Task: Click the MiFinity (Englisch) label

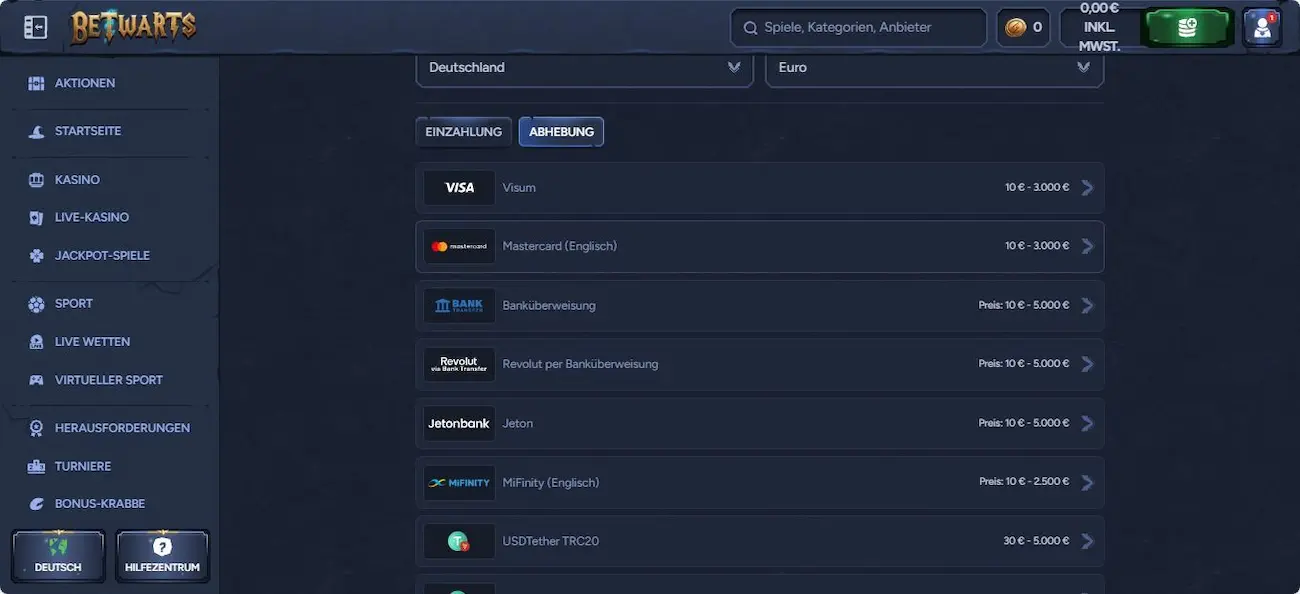Action: (551, 482)
